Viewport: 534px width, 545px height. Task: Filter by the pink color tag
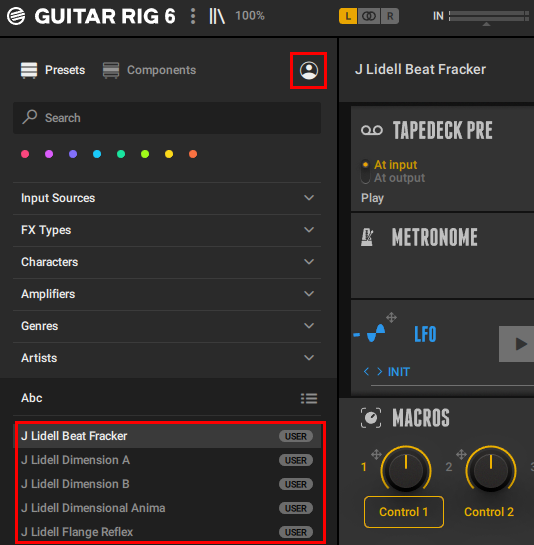25,154
